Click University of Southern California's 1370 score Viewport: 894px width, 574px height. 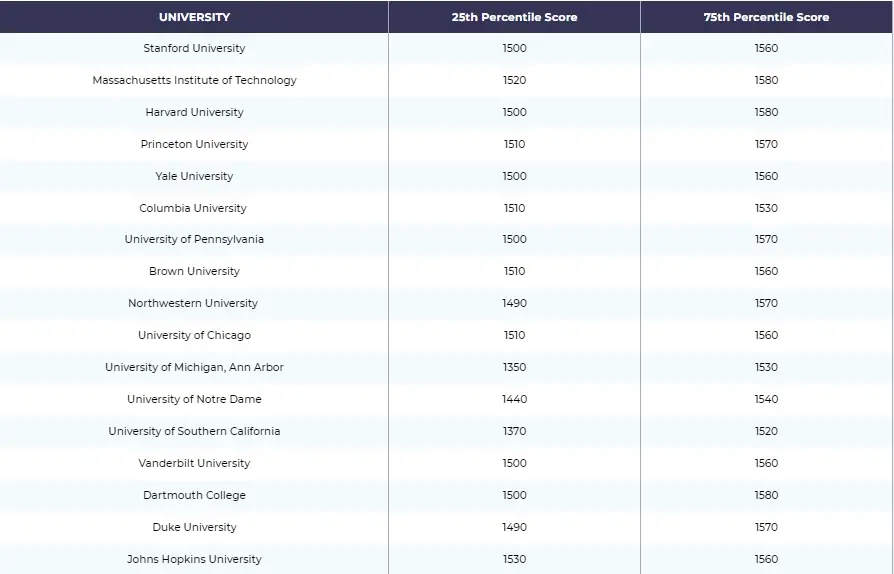[x=514, y=431]
